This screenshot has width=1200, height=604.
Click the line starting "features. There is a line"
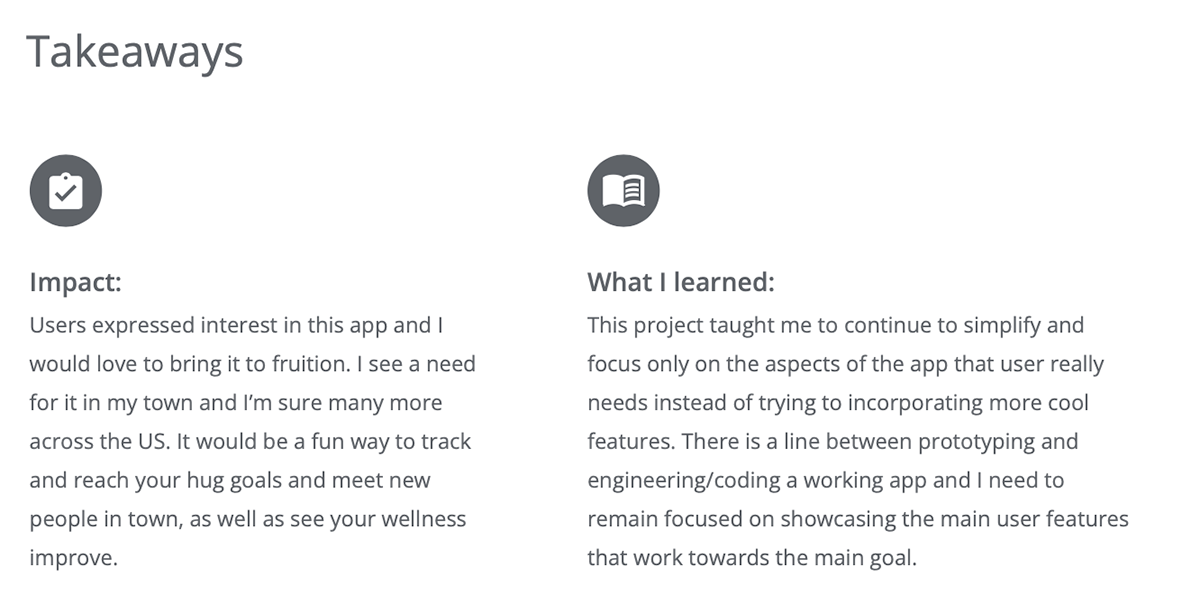click(x=833, y=442)
